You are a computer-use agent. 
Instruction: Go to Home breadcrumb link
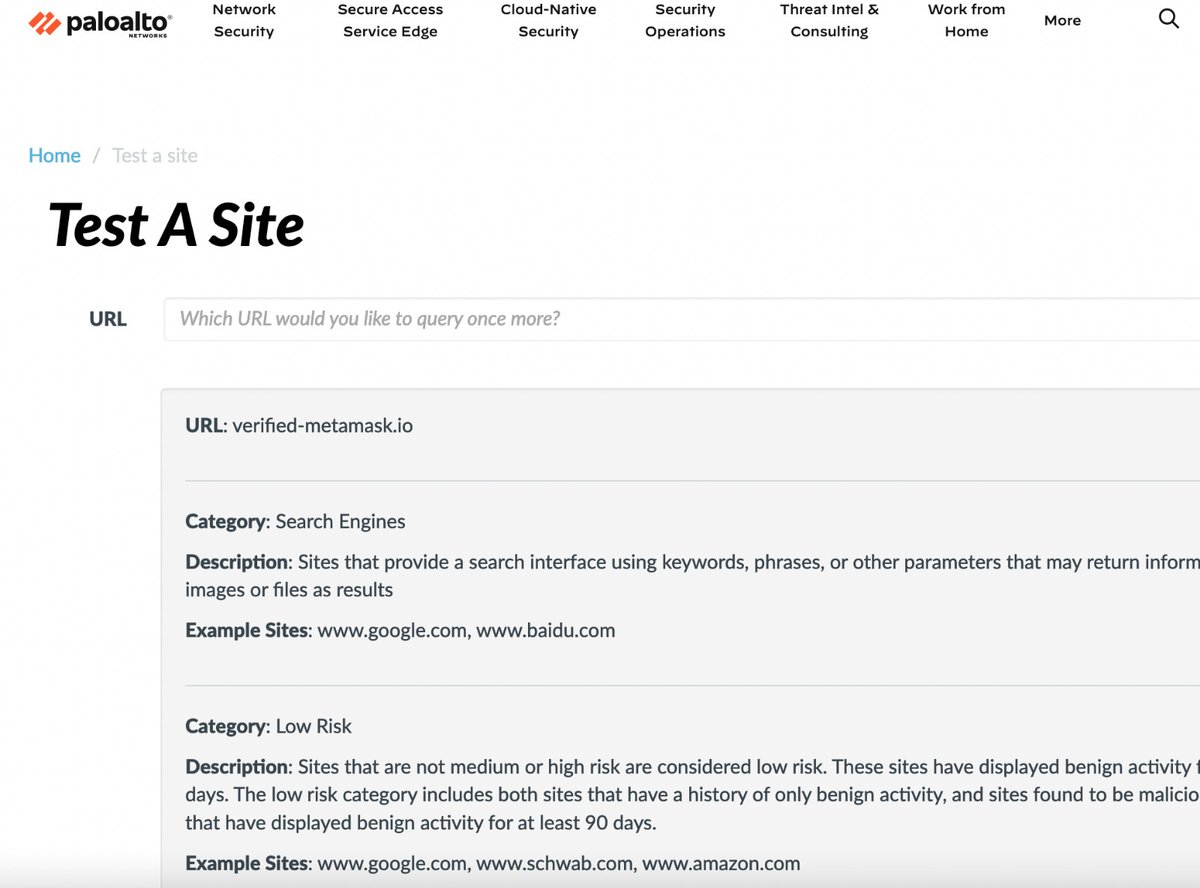click(x=54, y=155)
